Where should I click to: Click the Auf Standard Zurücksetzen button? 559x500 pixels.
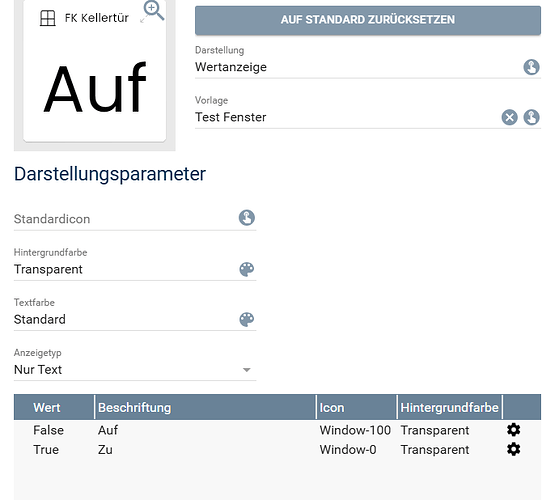368,20
